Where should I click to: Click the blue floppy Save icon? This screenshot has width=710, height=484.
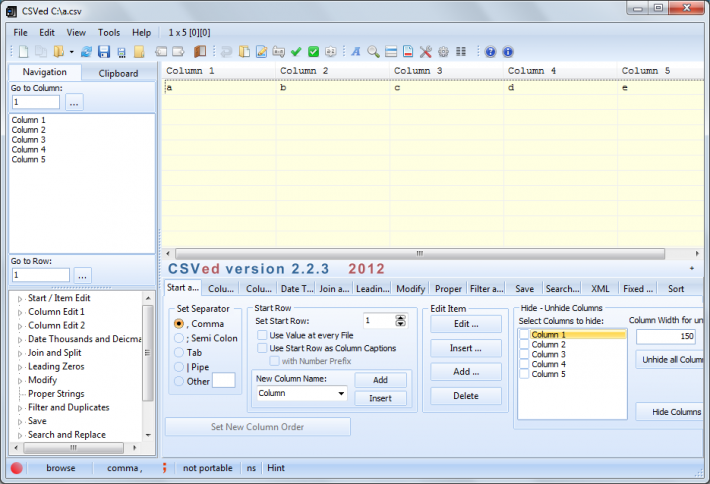104,52
